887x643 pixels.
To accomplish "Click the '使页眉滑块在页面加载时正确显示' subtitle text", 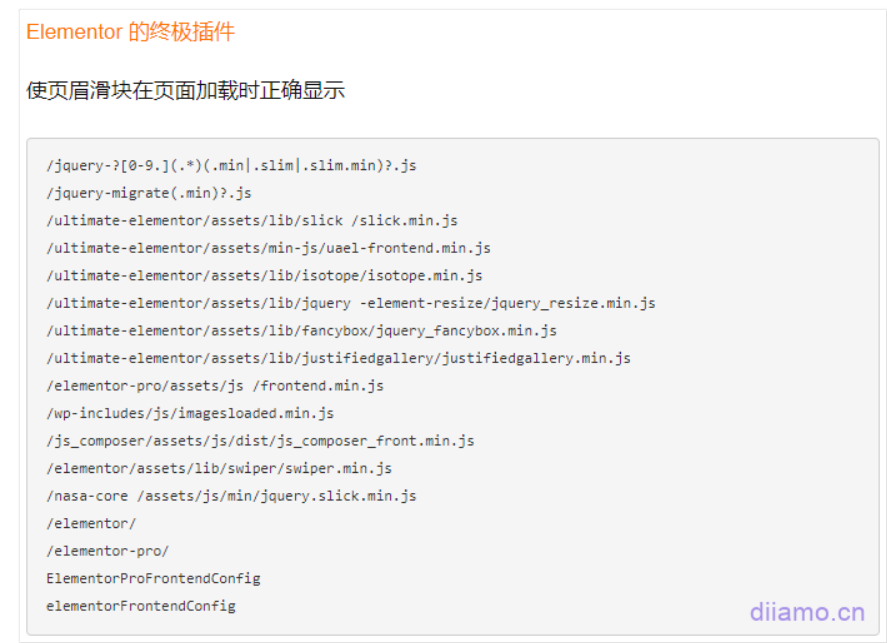I will 185,90.
